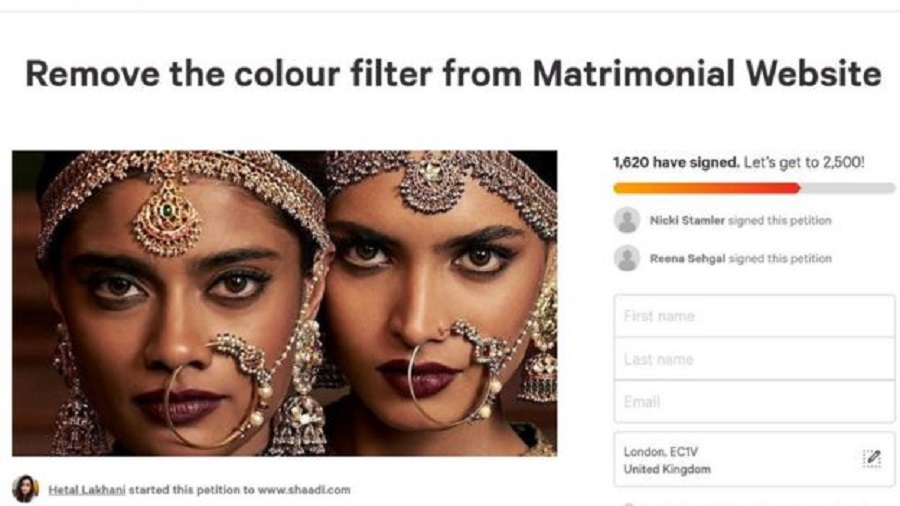Click the "1,620 have signed" count
Screen dimensions: 900x506
(676, 162)
